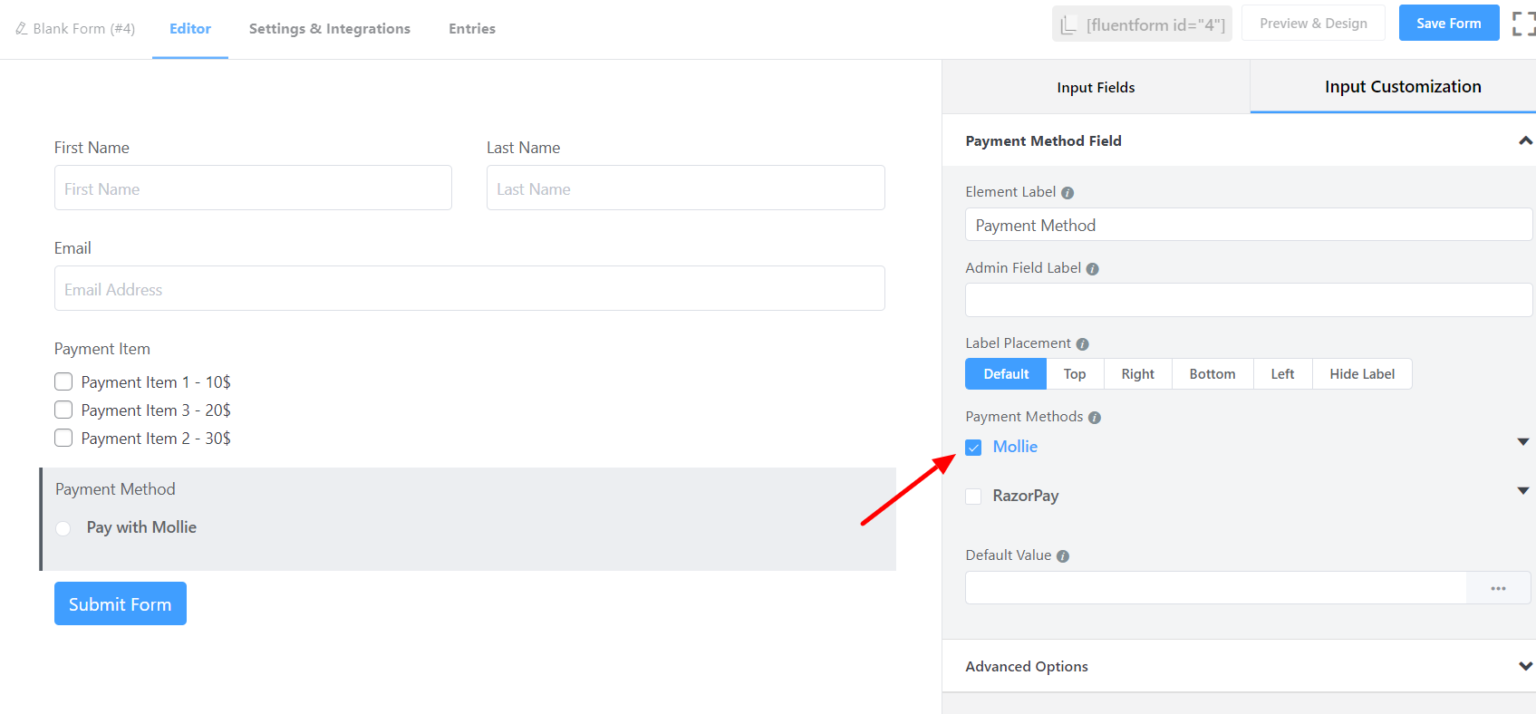
Task: Expand the Mollie payment method settings
Action: (1523, 441)
